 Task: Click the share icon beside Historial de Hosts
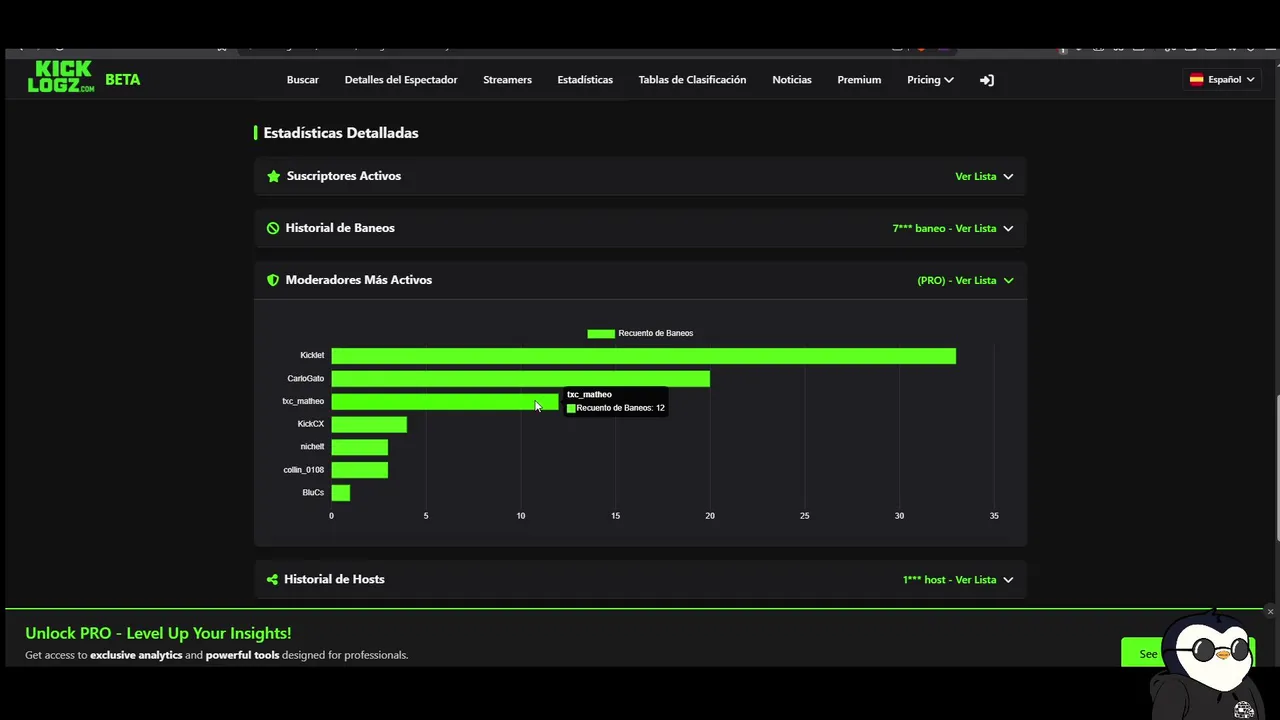click(x=272, y=580)
